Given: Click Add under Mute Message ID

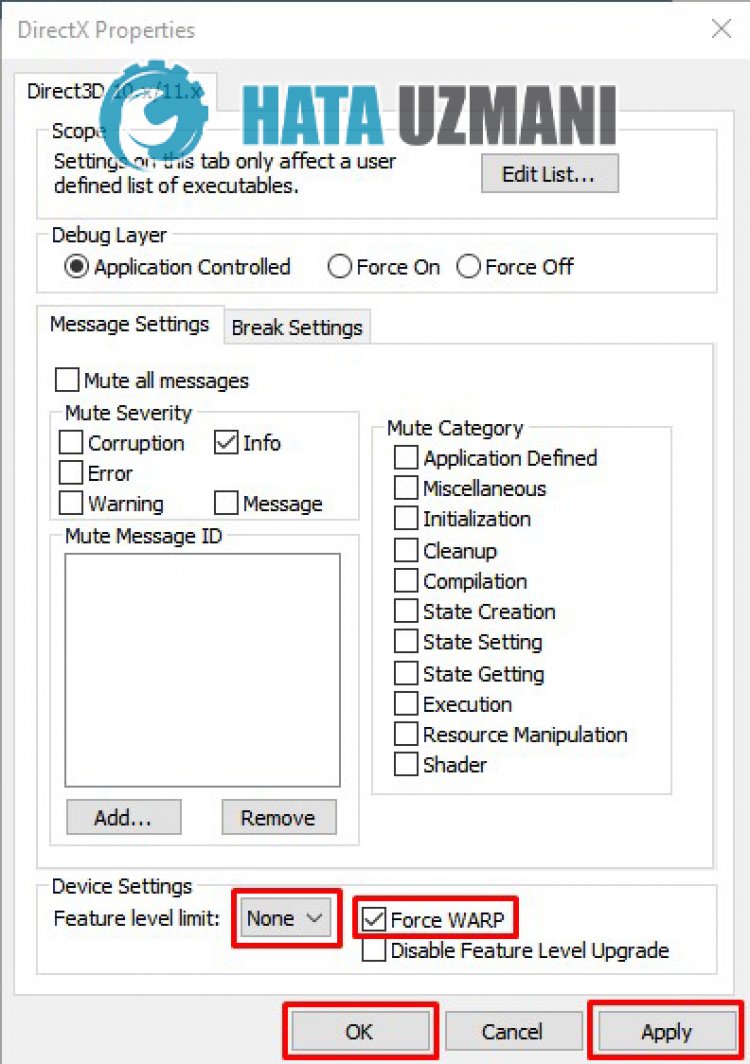Looking at the screenshot, I should (123, 817).
